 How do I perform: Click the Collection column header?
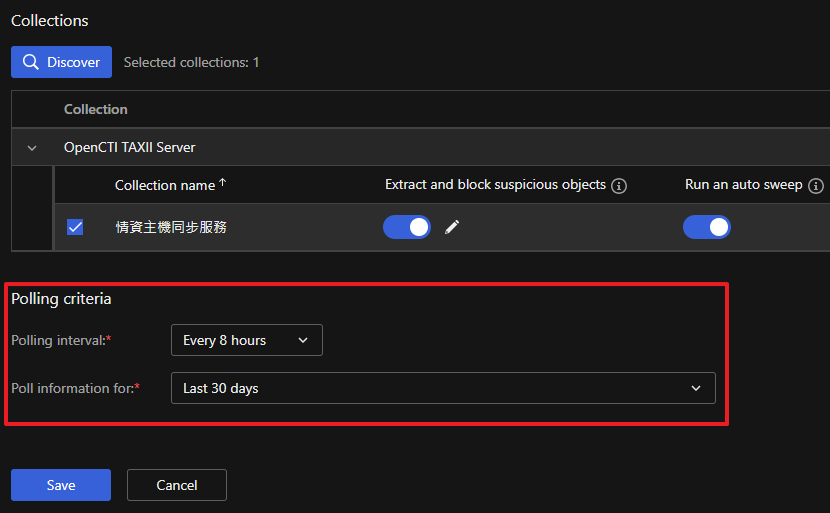(96, 109)
